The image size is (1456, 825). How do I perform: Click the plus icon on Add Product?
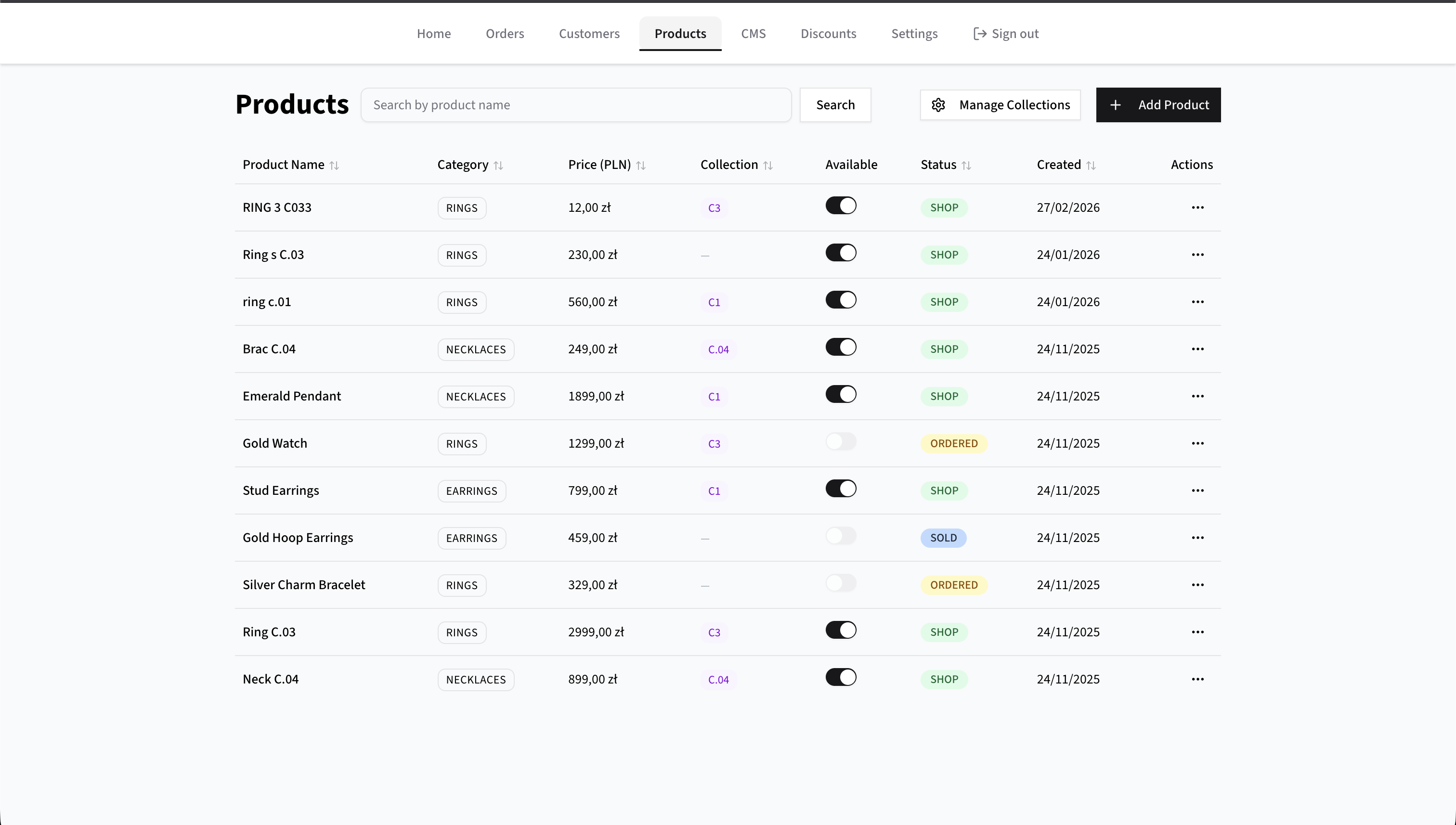click(x=1116, y=105)
